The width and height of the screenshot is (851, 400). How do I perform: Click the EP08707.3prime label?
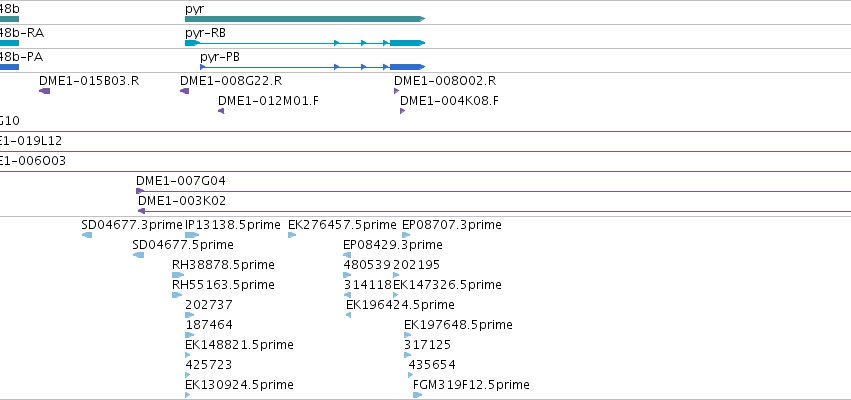[x=452, y=225]
